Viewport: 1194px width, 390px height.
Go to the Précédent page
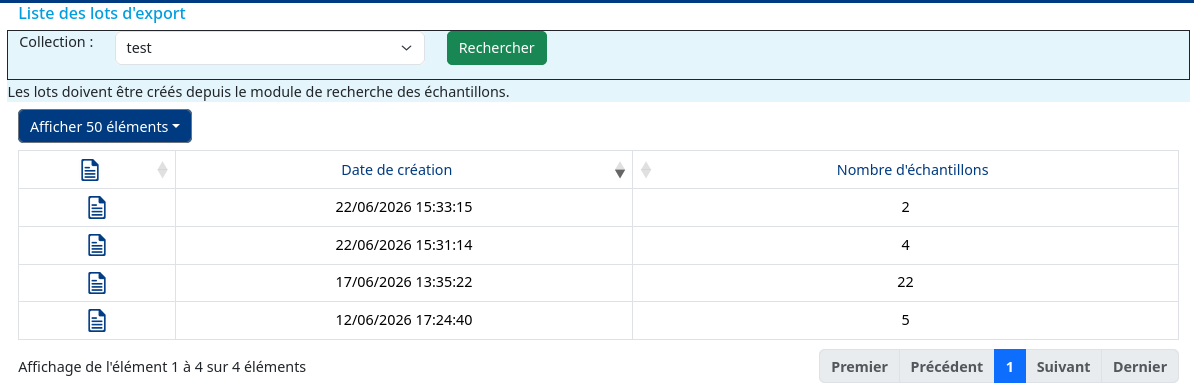pos(947,366)
